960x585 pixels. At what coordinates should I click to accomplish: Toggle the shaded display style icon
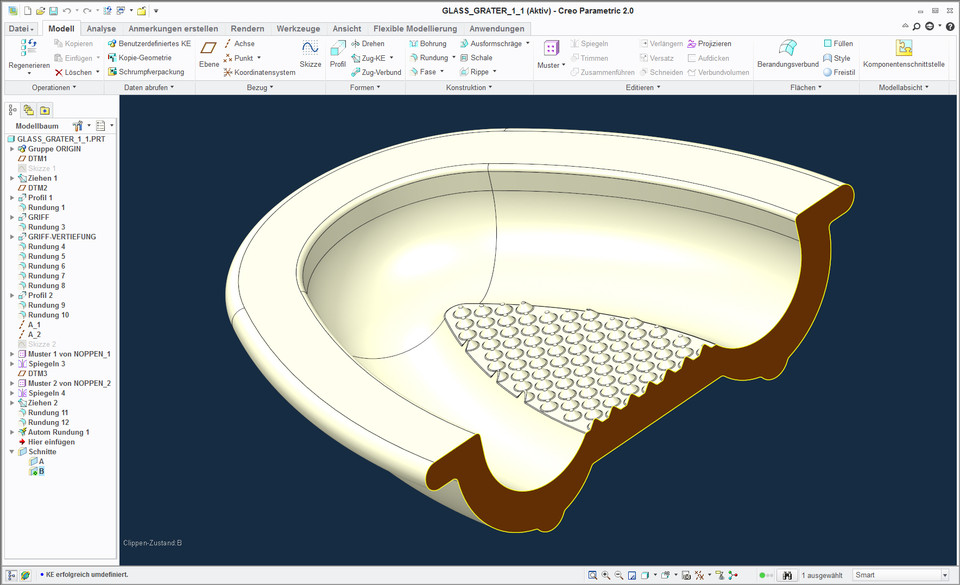645,575
